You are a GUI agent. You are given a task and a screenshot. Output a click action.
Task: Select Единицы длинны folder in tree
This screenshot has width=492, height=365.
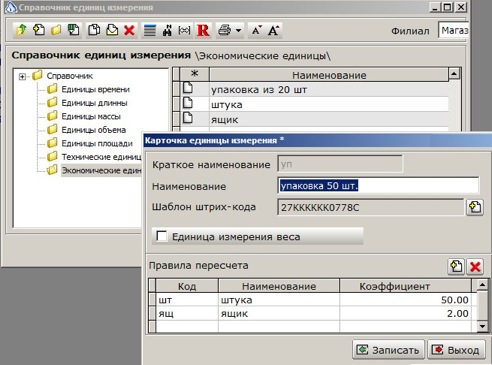click(x=94, y=103)
